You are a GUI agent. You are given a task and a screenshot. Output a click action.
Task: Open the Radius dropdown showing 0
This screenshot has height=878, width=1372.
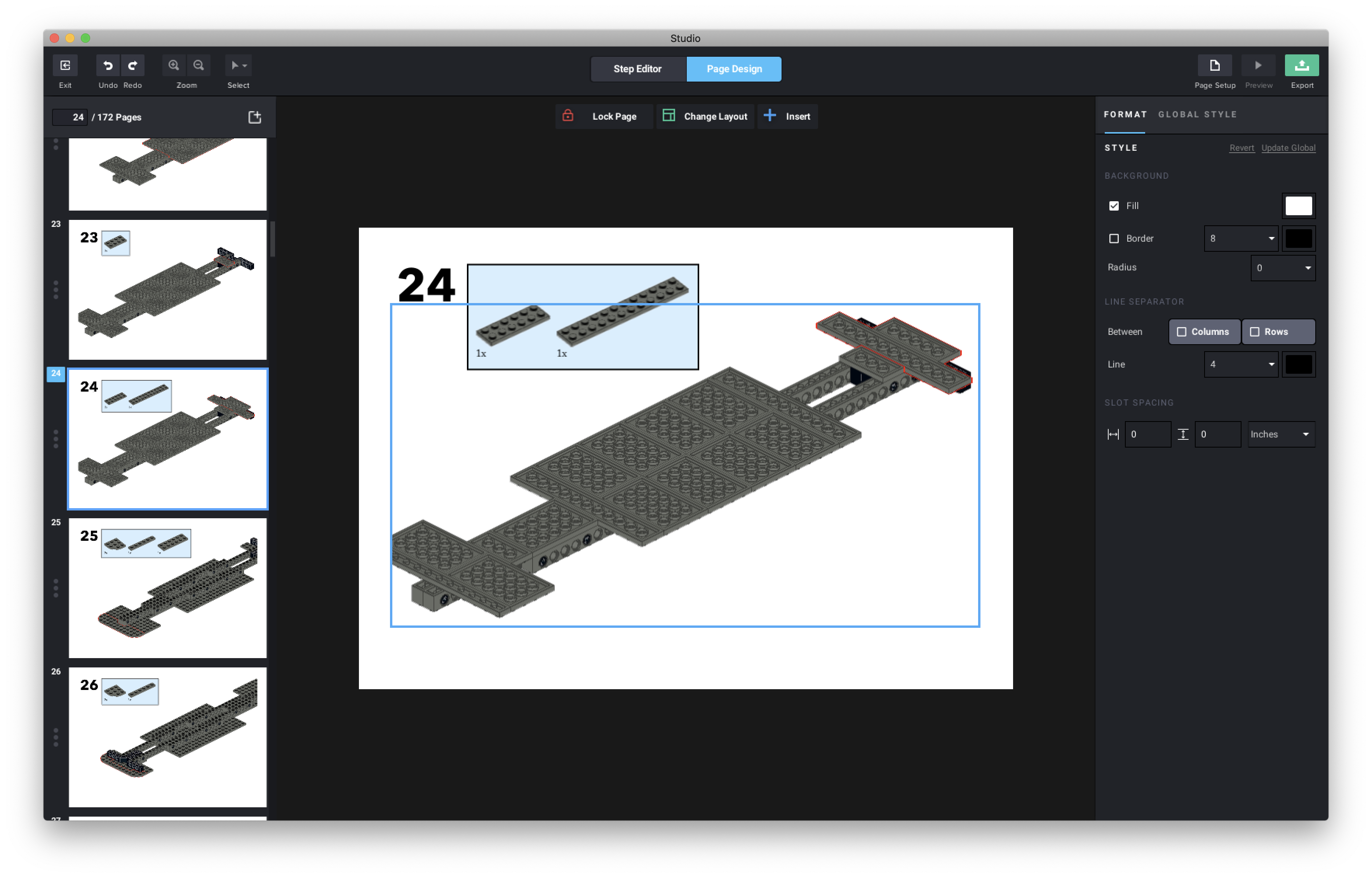(x=1283, y=268)
